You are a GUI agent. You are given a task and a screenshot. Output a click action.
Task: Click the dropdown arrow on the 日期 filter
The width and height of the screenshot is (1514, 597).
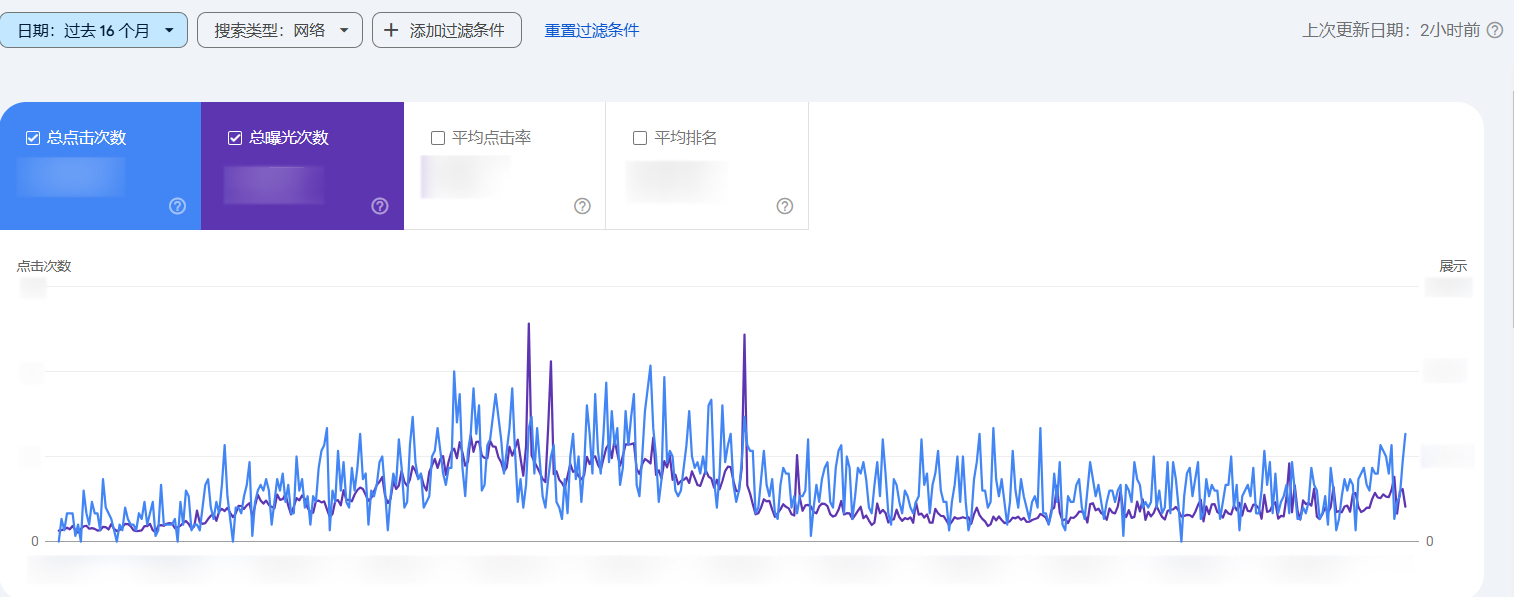coord(168,29)
